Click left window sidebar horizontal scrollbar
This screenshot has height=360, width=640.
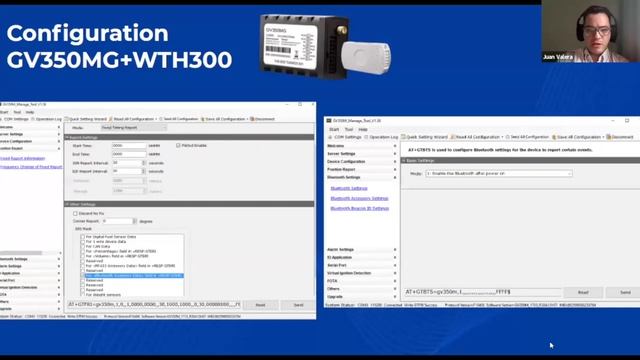click(x=21, y=253)
